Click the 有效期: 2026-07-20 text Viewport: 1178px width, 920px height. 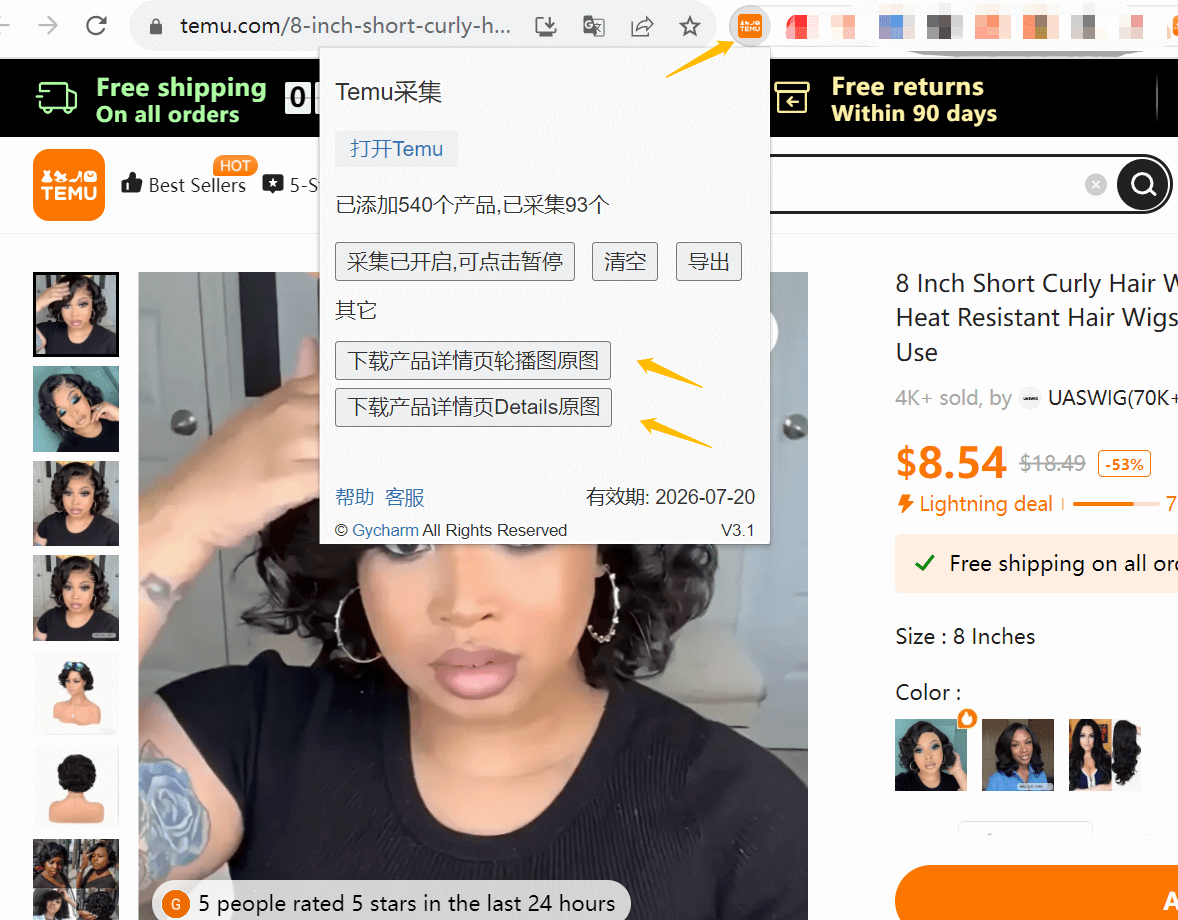point(670,497)
